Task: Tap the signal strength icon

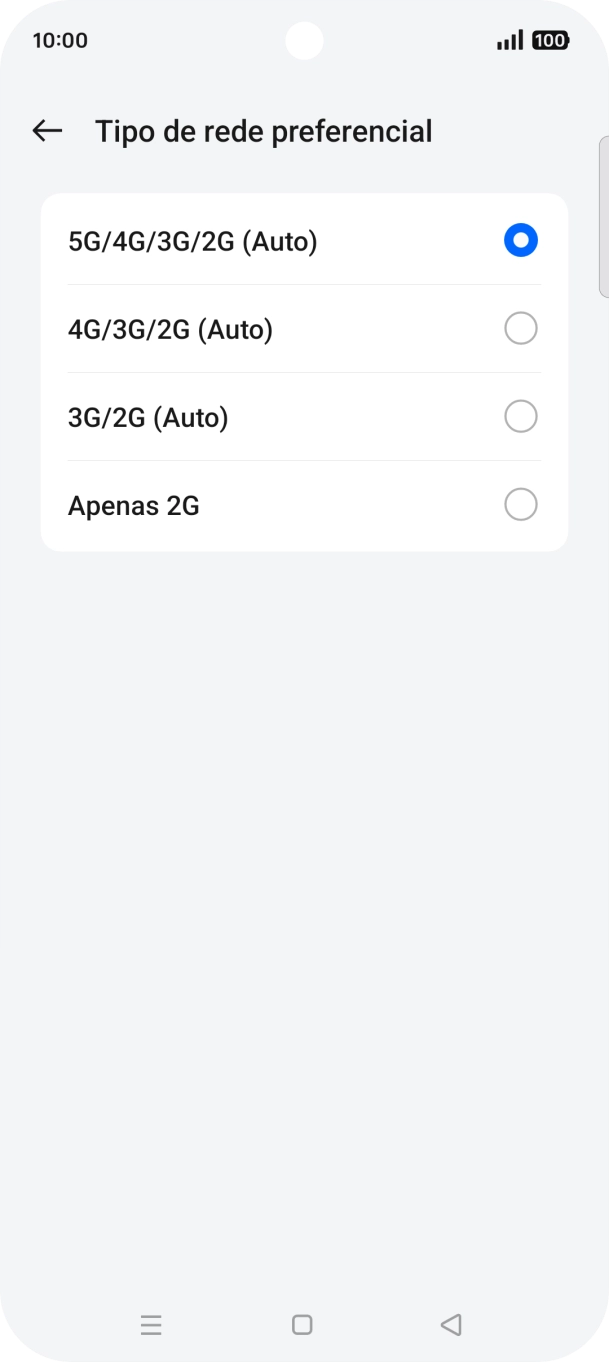Action: click(x=509, y=40)
